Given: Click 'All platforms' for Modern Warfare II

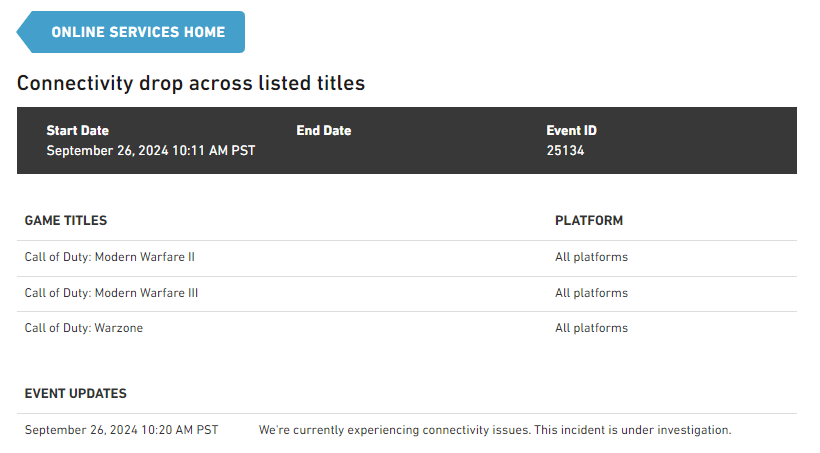Looking at the screenshot, I should 592,257.
